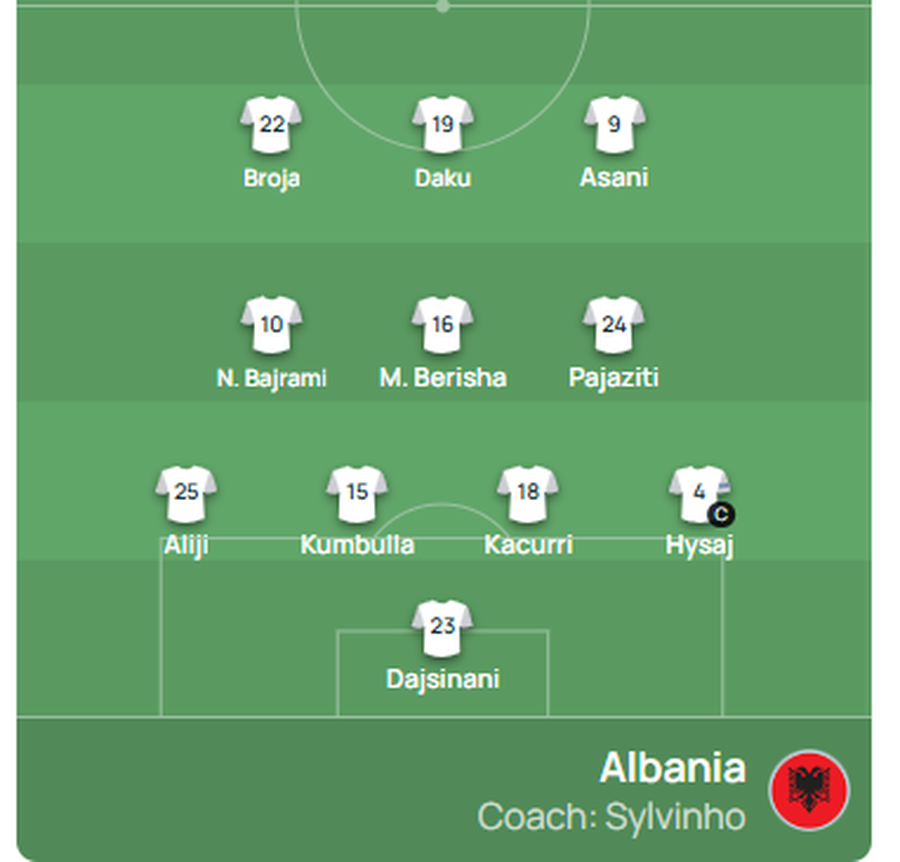Open Asani's number 9 shirt icon

click(x=614, y=125)
